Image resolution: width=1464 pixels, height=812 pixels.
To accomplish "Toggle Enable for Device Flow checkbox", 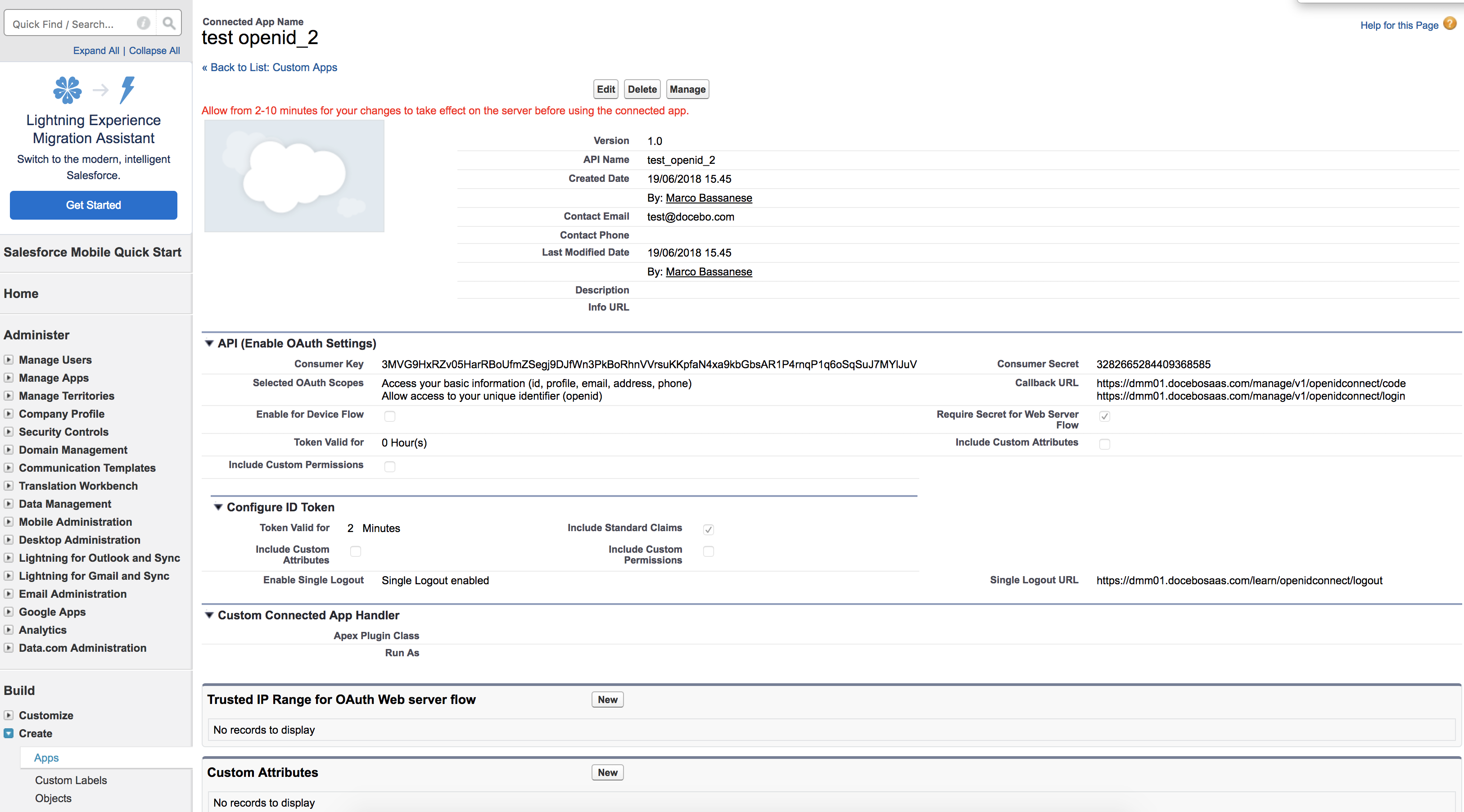I will click(390, 416).
